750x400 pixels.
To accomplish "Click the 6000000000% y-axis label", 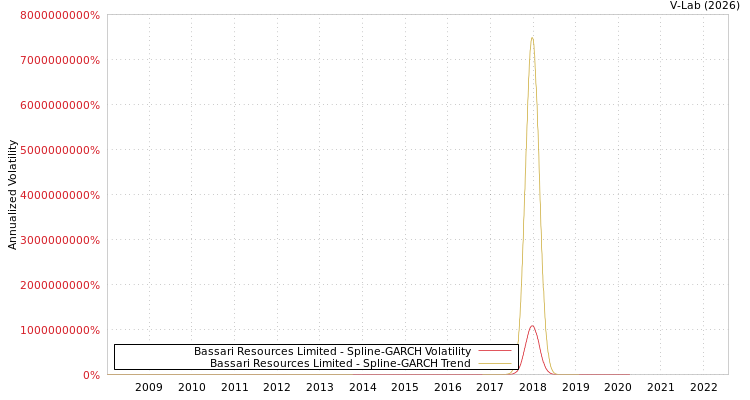I will [x=60, y=105].
